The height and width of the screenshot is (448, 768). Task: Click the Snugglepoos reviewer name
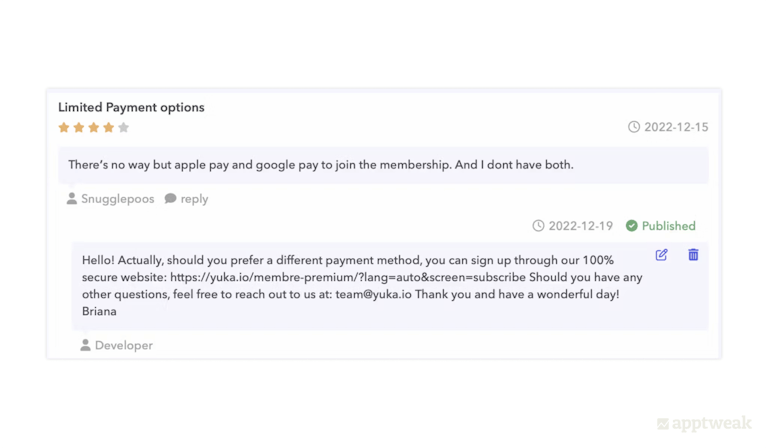117,199
